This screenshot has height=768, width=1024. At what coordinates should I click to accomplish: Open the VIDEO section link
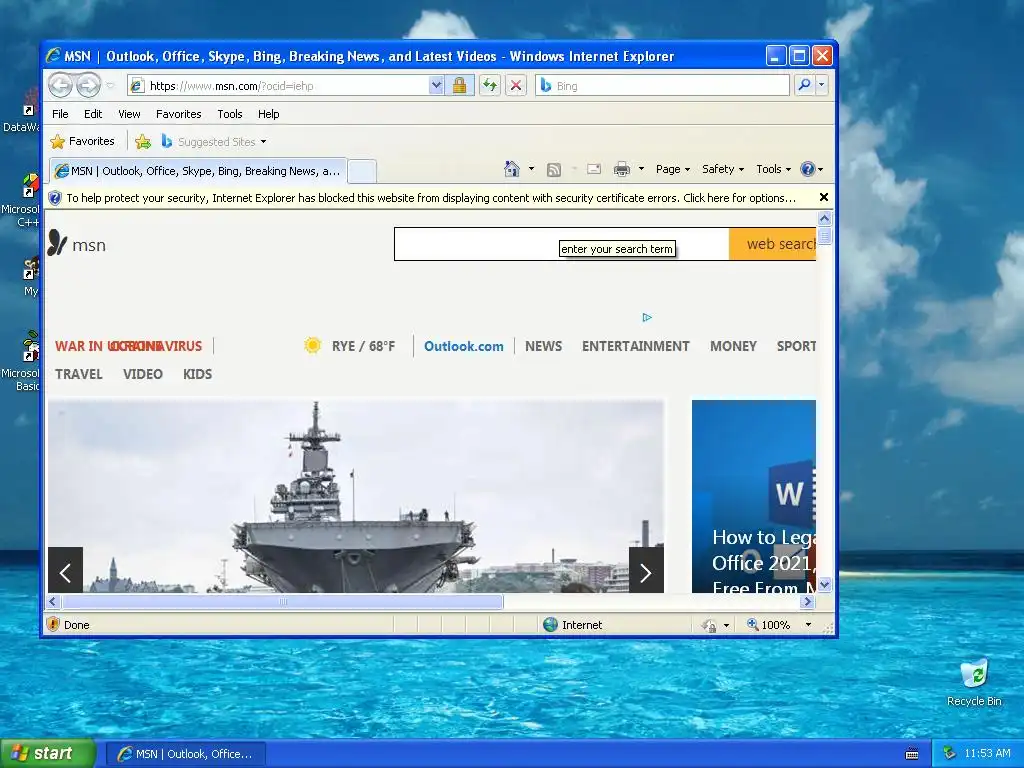click(142, 374)
